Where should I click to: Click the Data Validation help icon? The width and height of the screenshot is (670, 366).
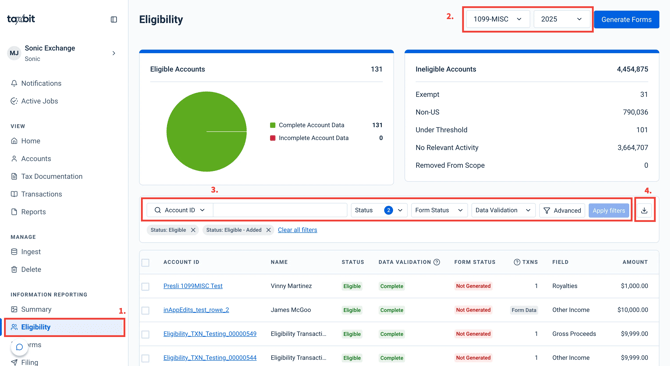coord(437,262)
